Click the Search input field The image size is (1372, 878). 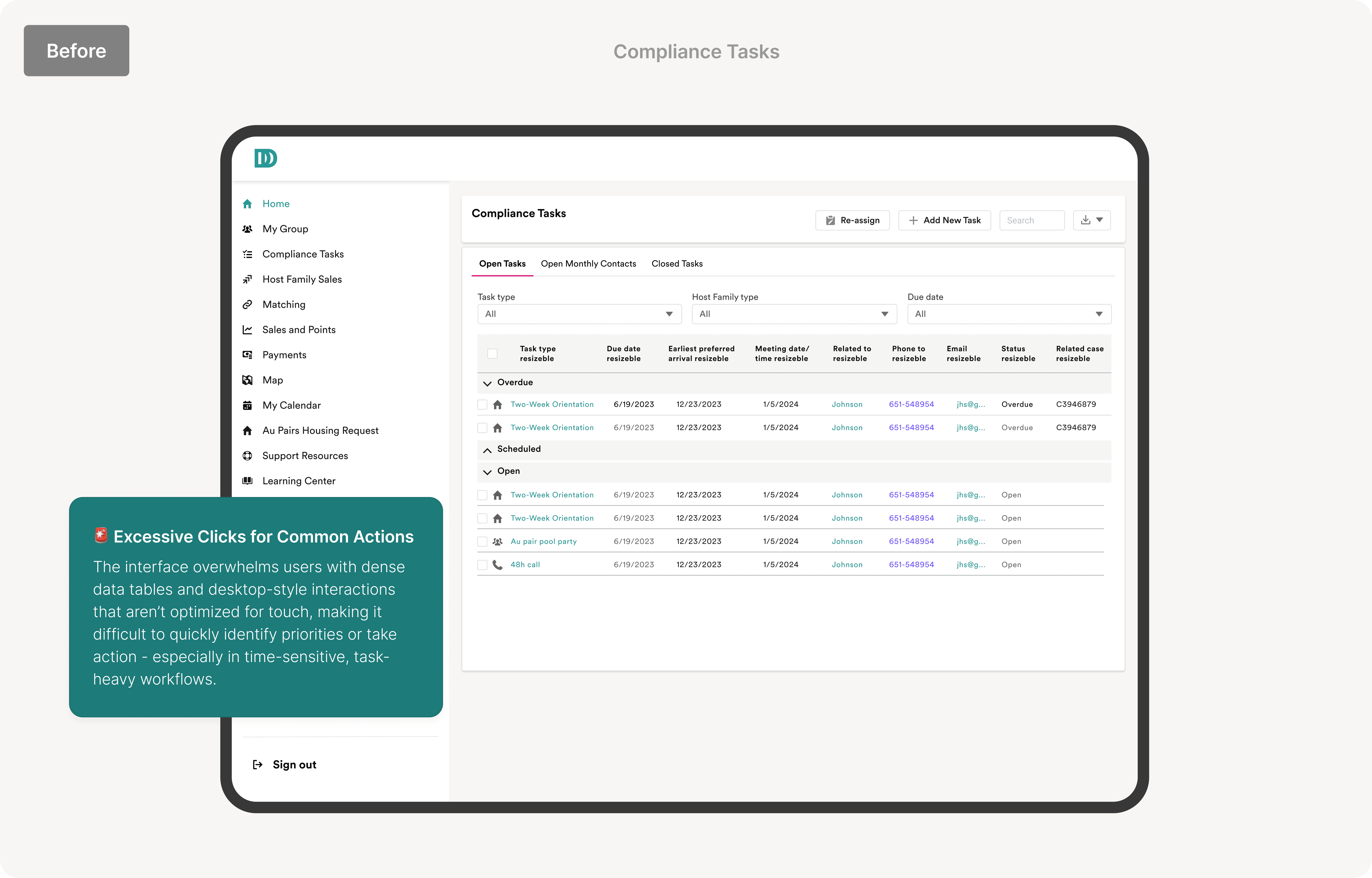[1031, 220]
